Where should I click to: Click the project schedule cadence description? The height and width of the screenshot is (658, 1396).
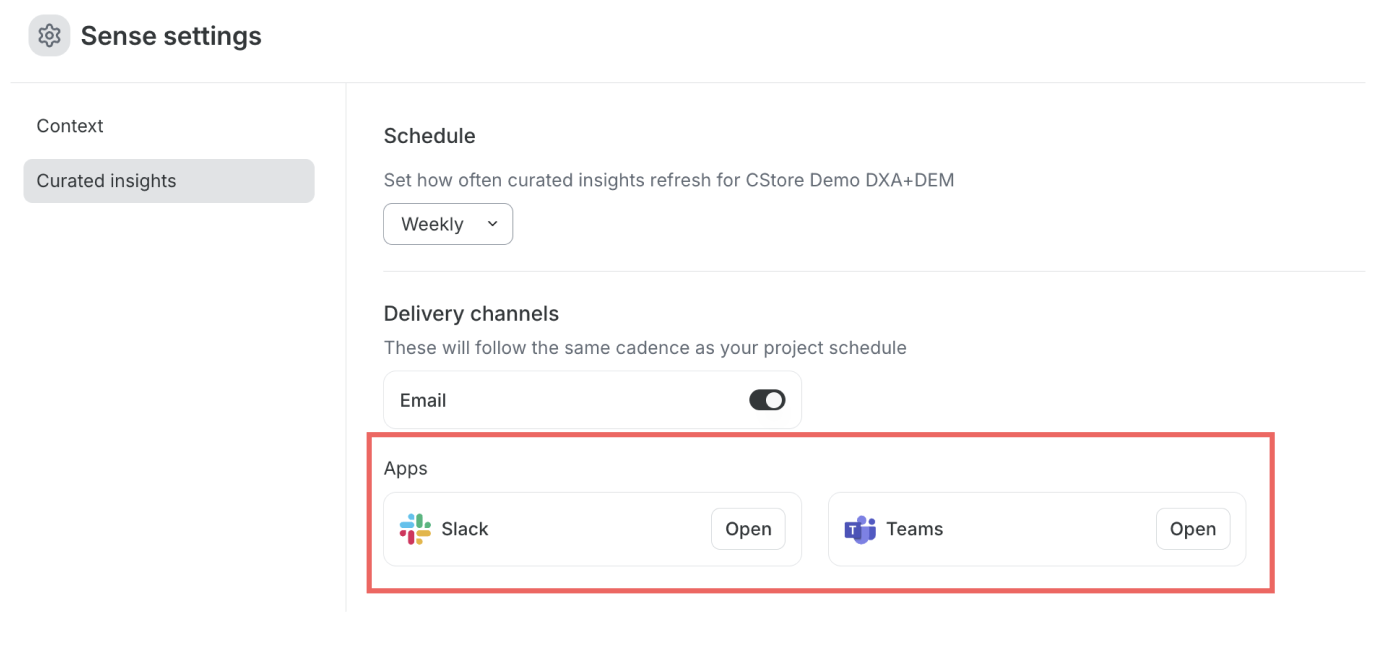pyautogui.click(x=645, y=348)
